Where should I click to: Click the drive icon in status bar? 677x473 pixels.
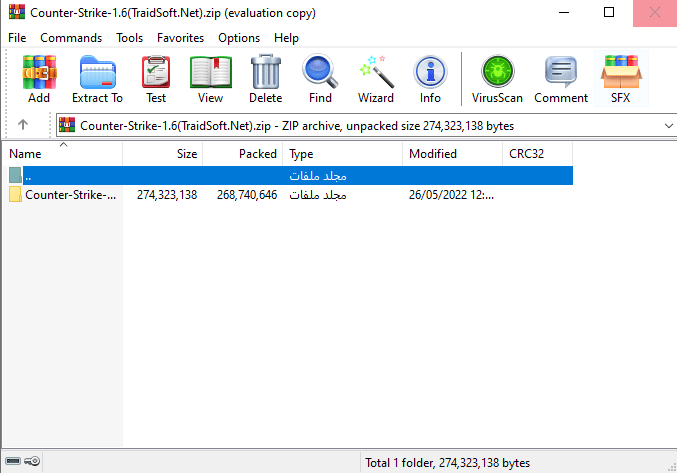[x=13, y=461]
